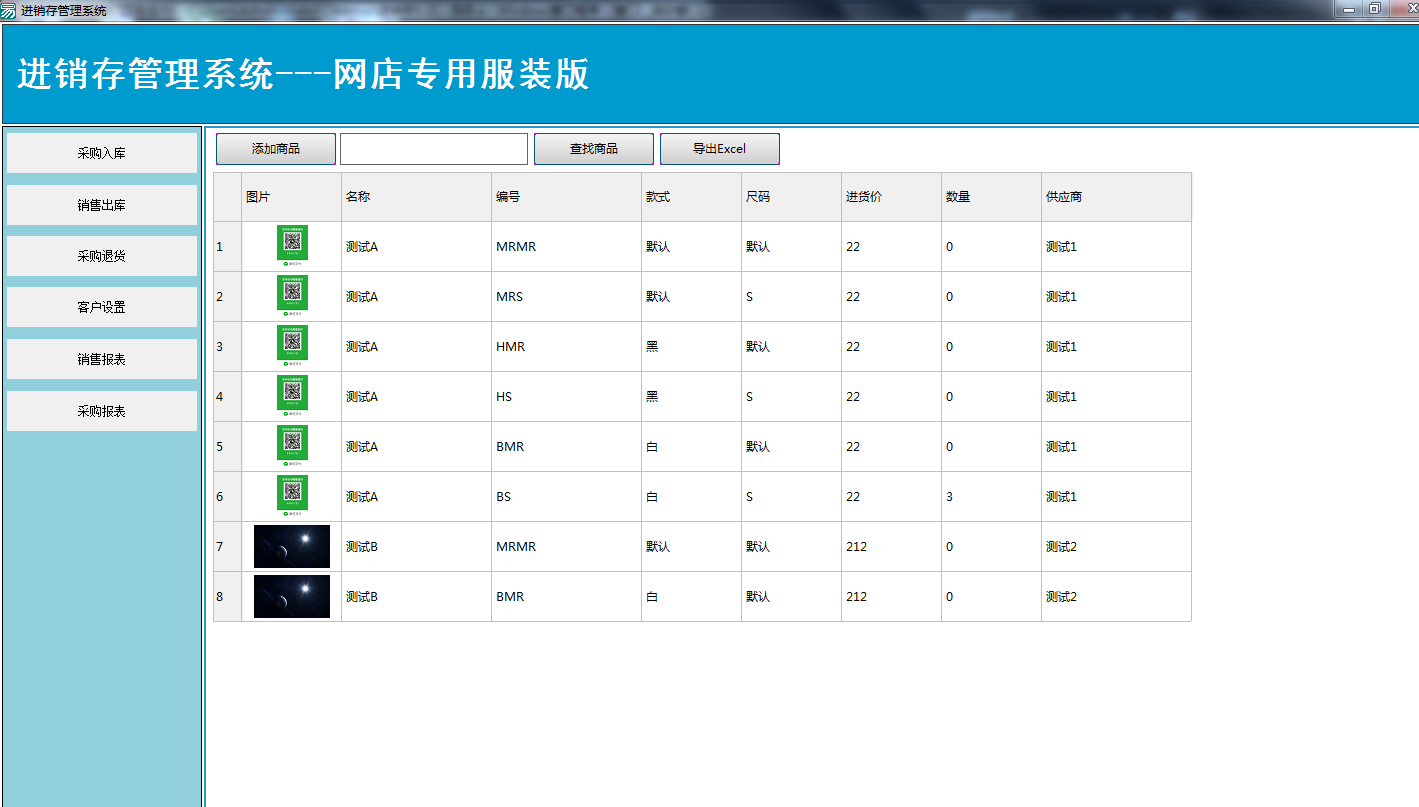
Task: View the 采购报表 (Purchase Report)
Action: 101,411
